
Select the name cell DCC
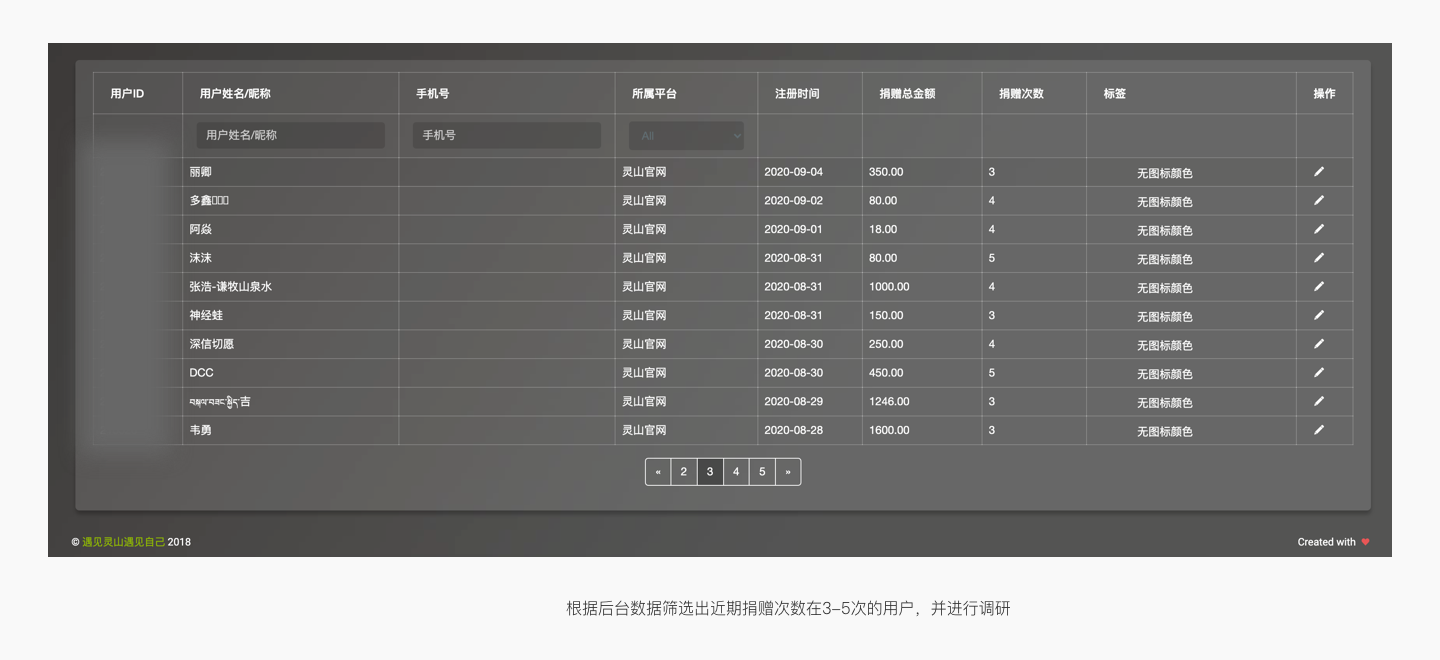201,373
